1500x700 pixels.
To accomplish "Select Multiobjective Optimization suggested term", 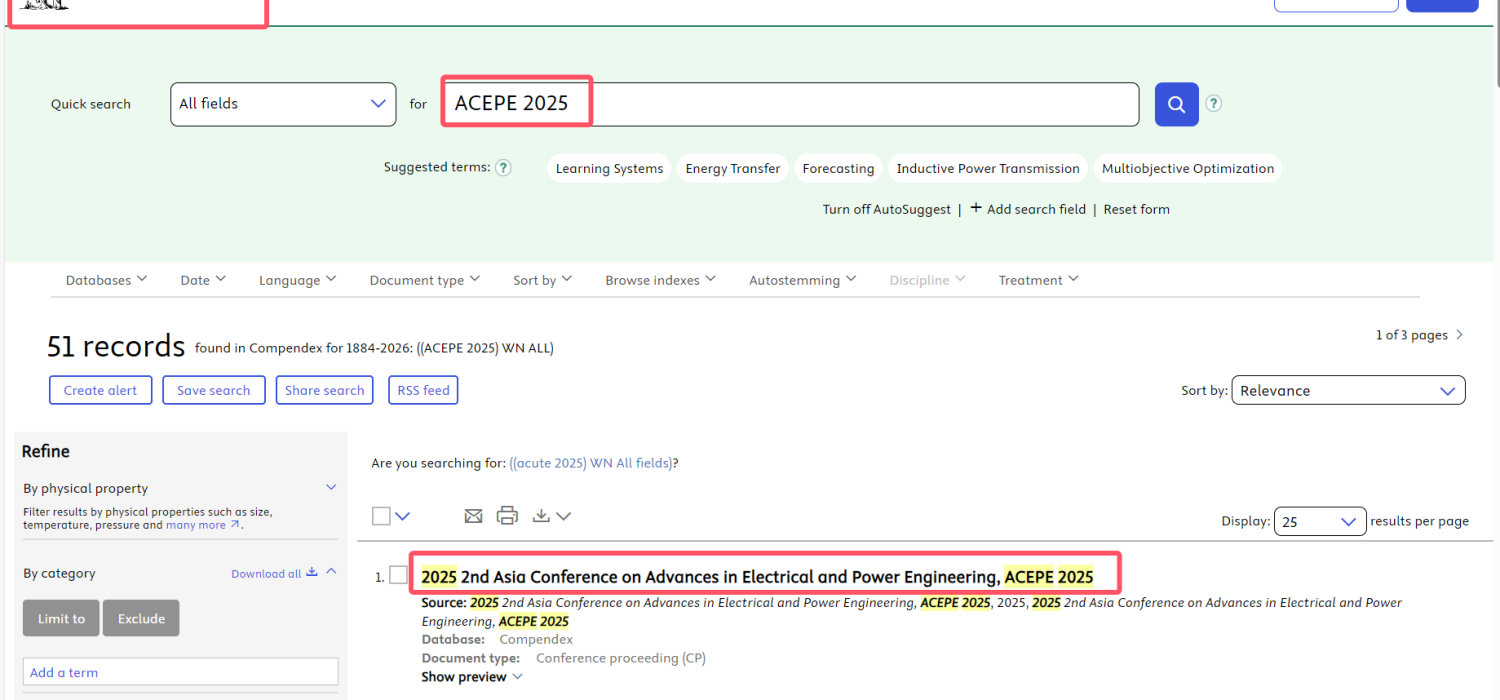I will click(x=1188, y=168).
